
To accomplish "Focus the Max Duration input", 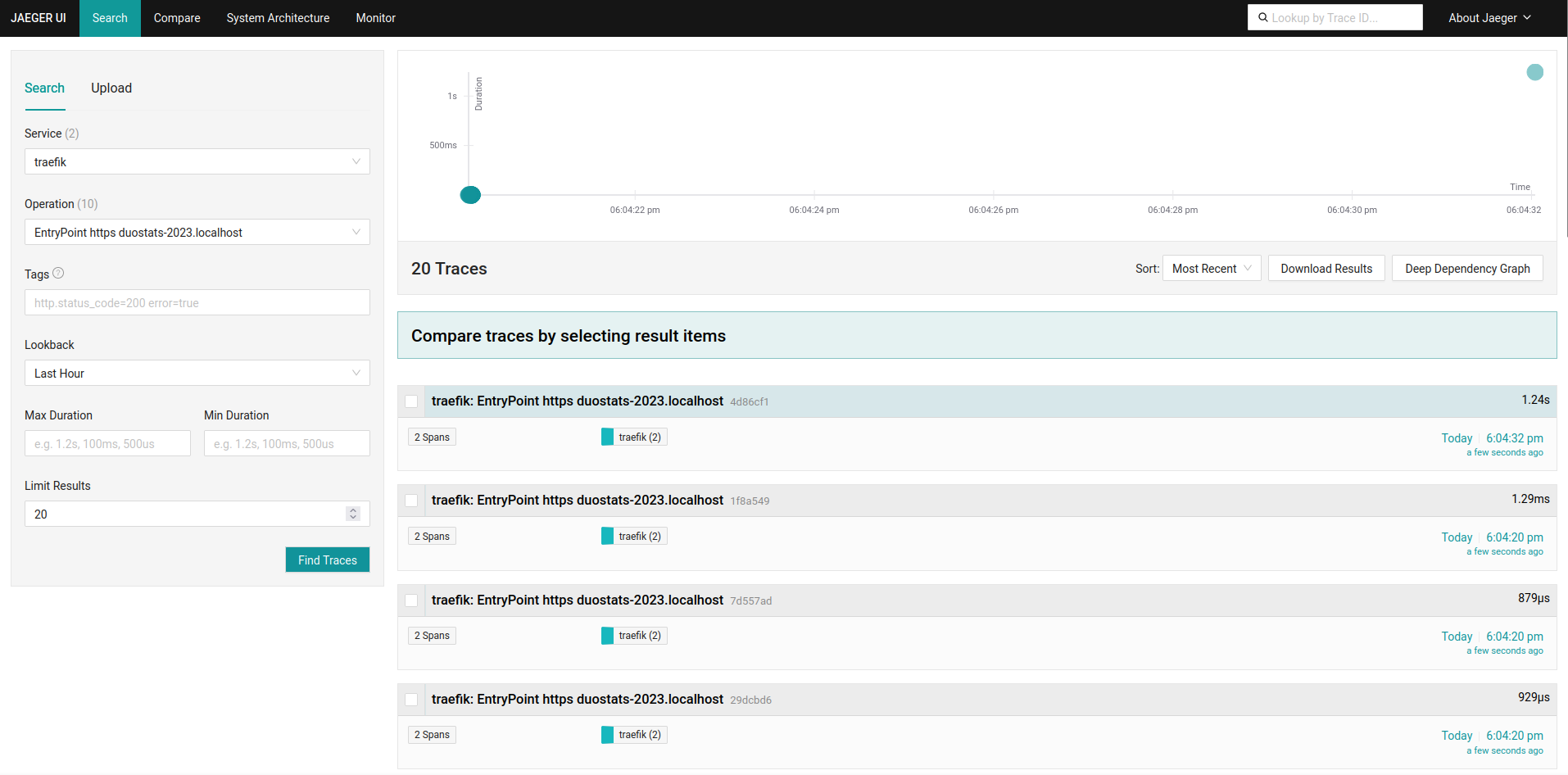I will pos(107,443).
